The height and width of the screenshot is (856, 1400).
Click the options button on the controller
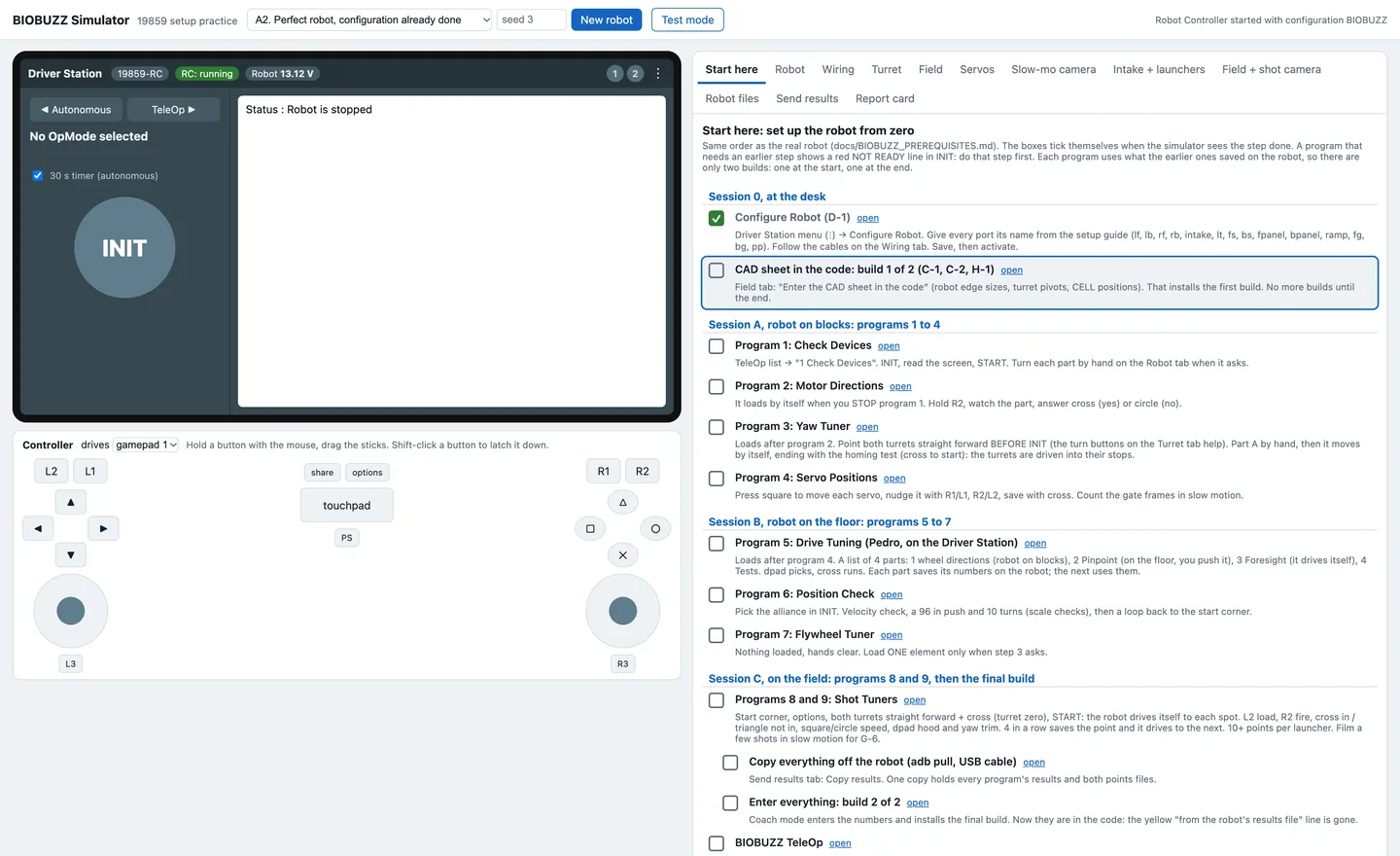pyautogui.click(x=367, y=473)
